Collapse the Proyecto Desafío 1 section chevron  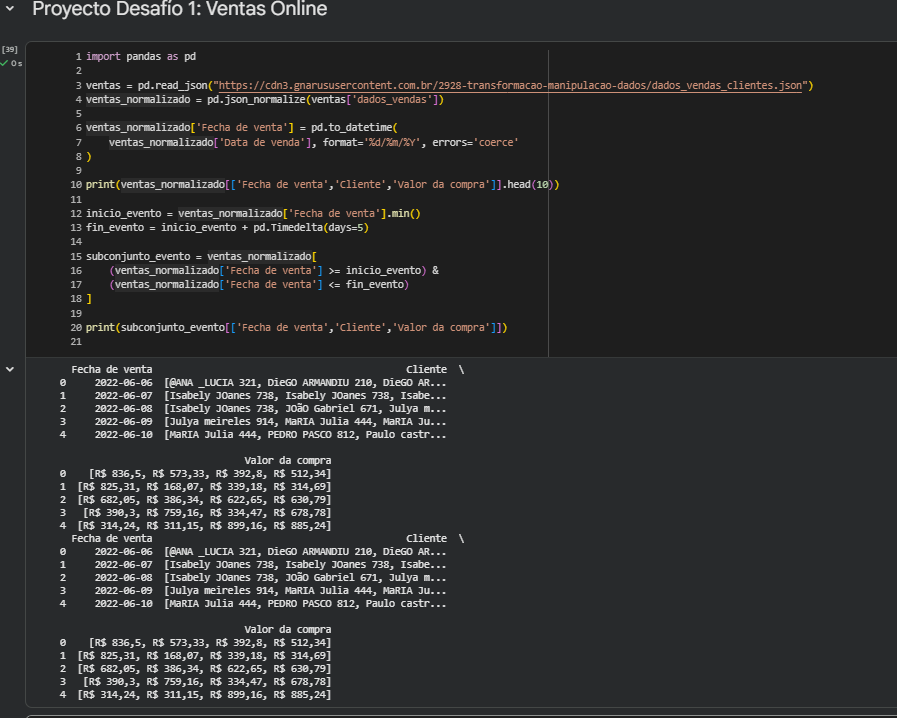[11, 9]
